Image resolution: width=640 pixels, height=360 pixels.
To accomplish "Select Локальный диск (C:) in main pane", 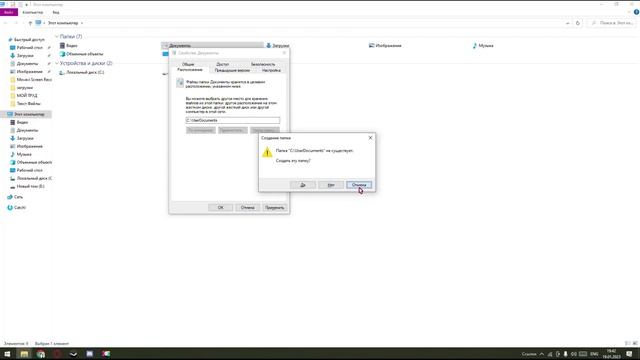I will pos(82,72).
